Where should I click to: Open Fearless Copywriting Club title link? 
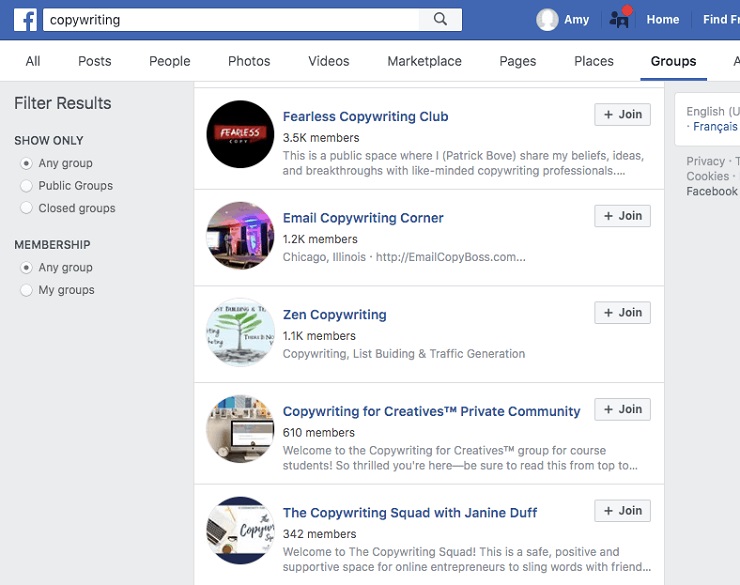pyautogui.click(x=365, y=117)
